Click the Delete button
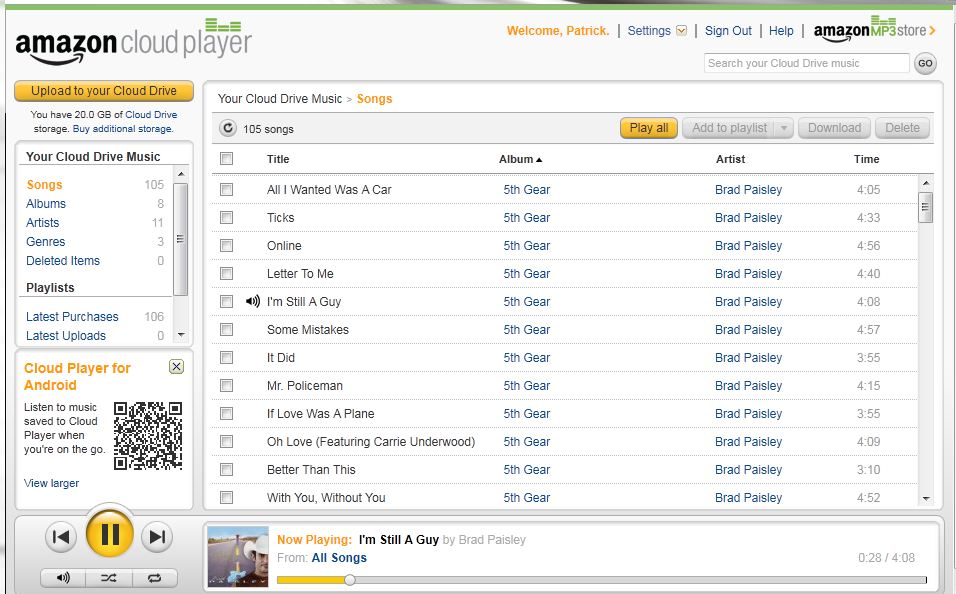956x594 pixels. pyautogui.click(x=902, y=128)
